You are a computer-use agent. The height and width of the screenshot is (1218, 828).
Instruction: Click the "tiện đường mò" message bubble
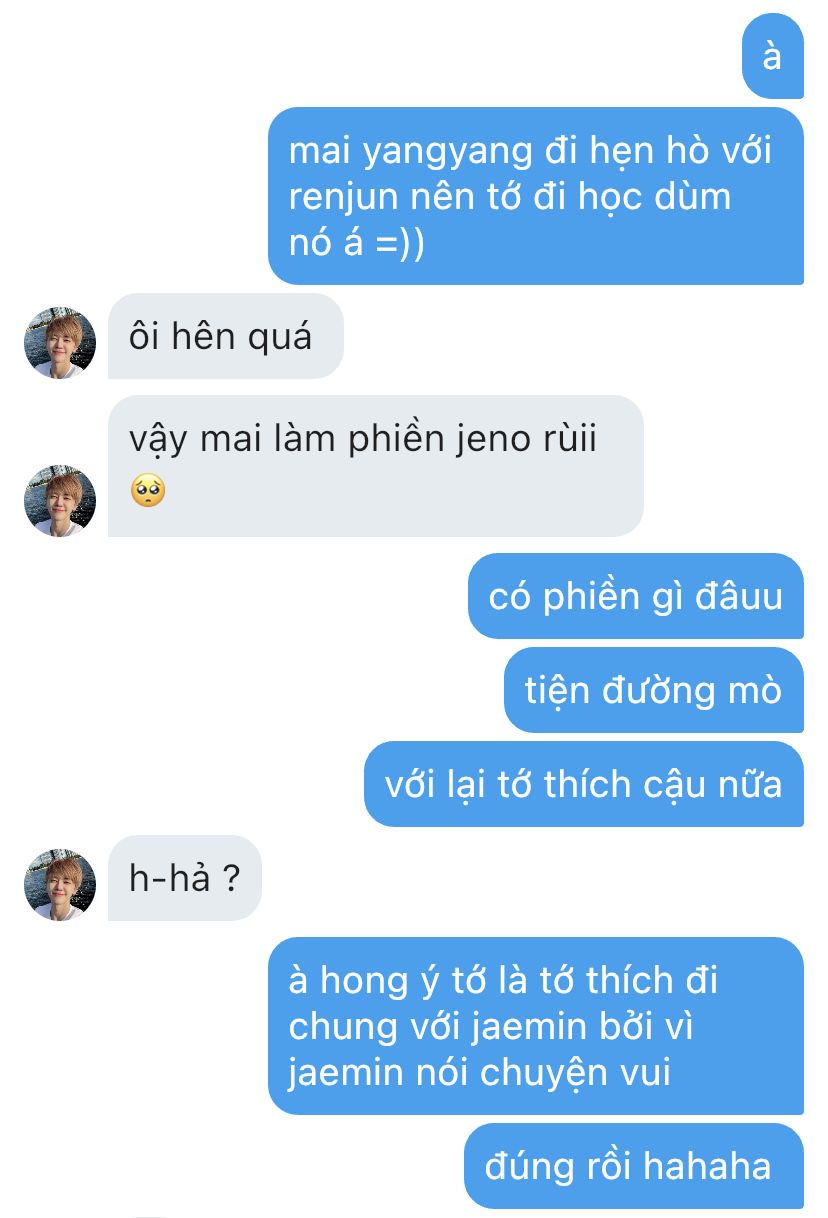(x=654, y=690)
